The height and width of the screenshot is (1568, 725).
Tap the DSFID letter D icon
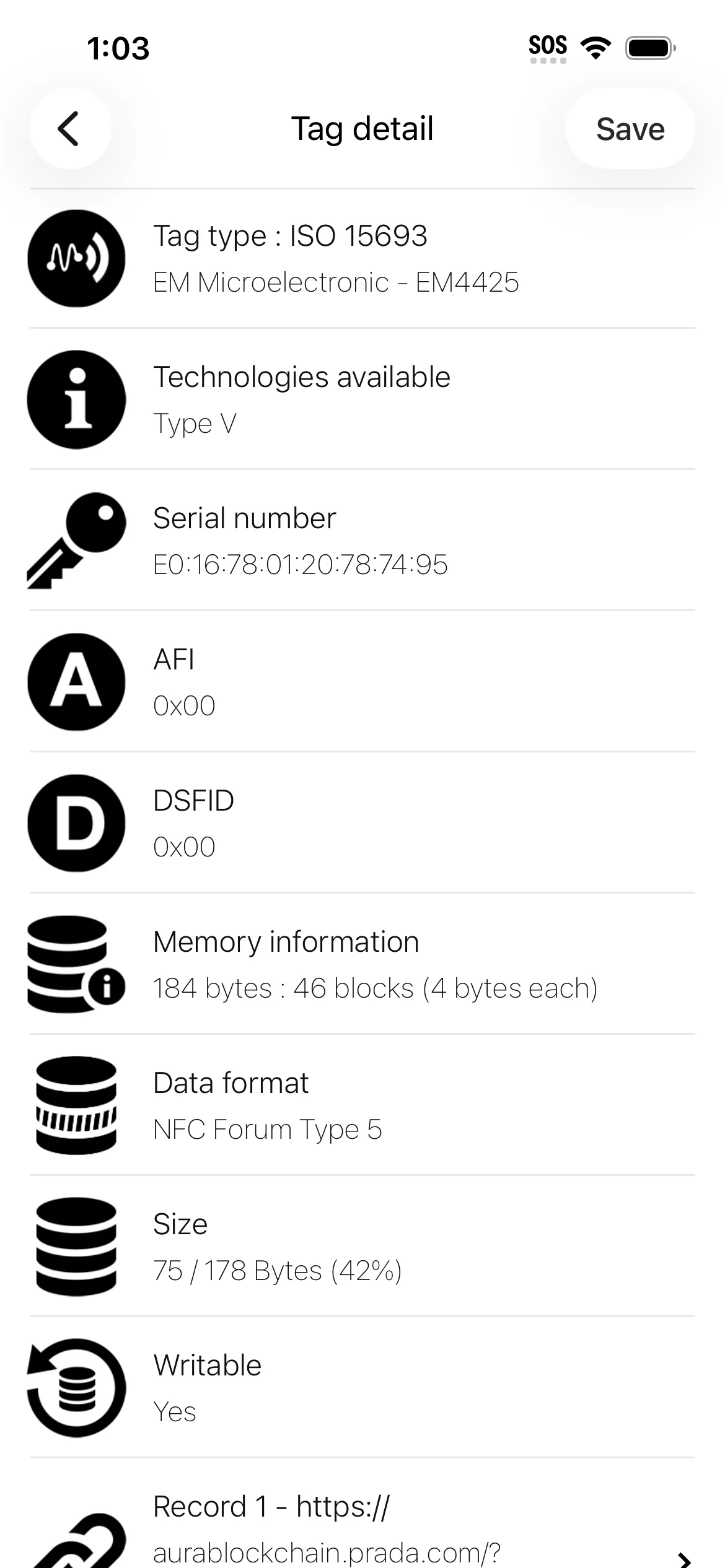point(77,823)
